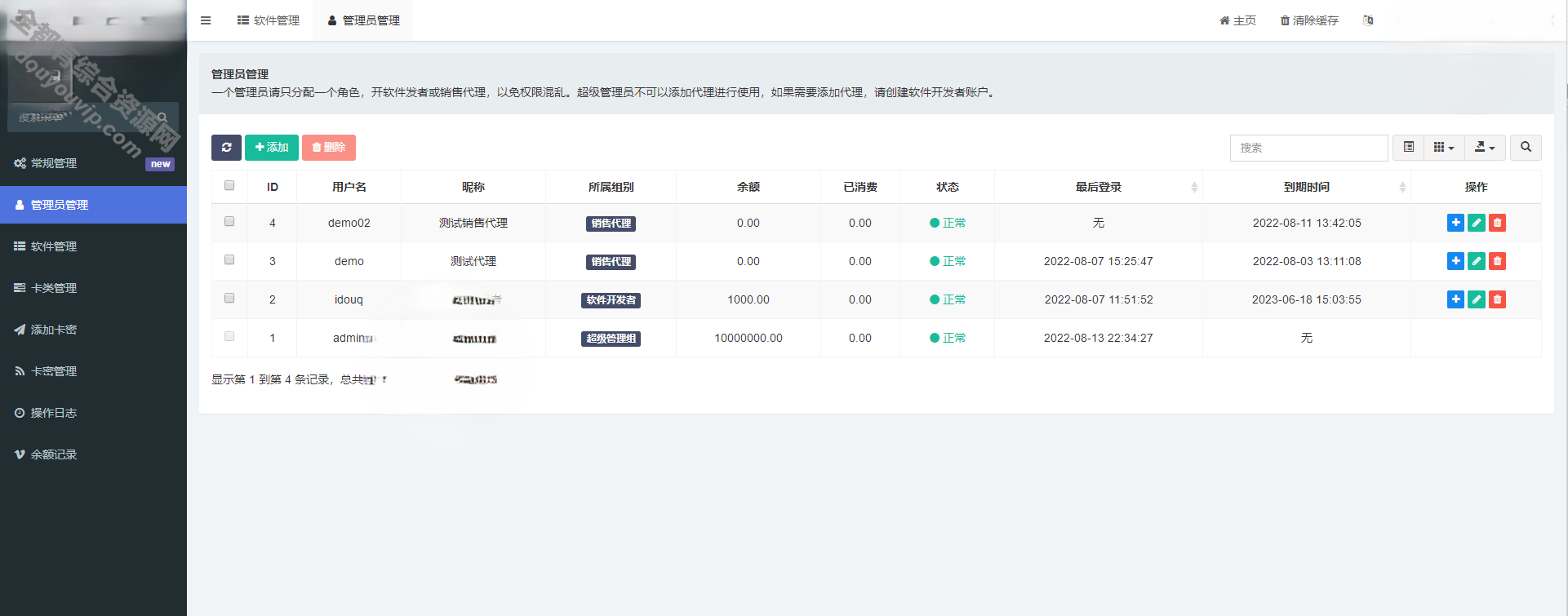Click the 超级管理组 tag for admin
This screenshot has width=1568, height=616.
tap(611, 339)
